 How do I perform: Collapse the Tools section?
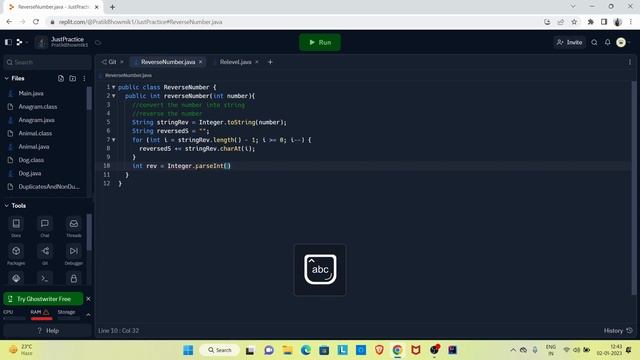[x=7, y=206]
